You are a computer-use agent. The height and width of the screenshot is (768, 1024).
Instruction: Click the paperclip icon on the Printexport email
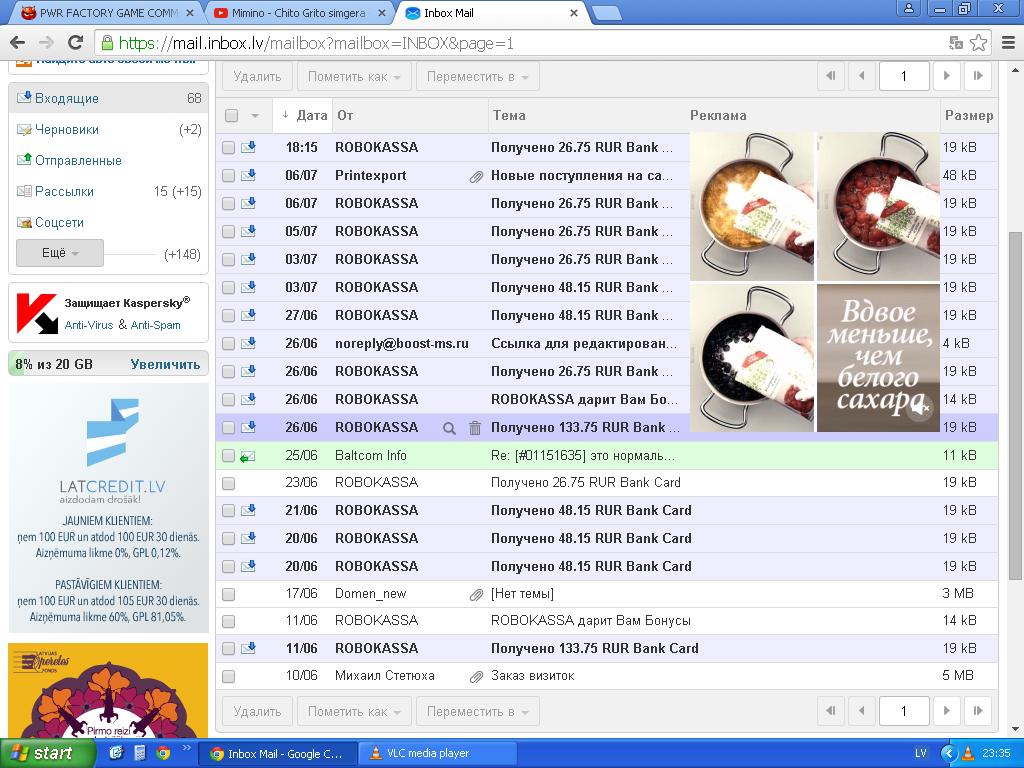477,176
